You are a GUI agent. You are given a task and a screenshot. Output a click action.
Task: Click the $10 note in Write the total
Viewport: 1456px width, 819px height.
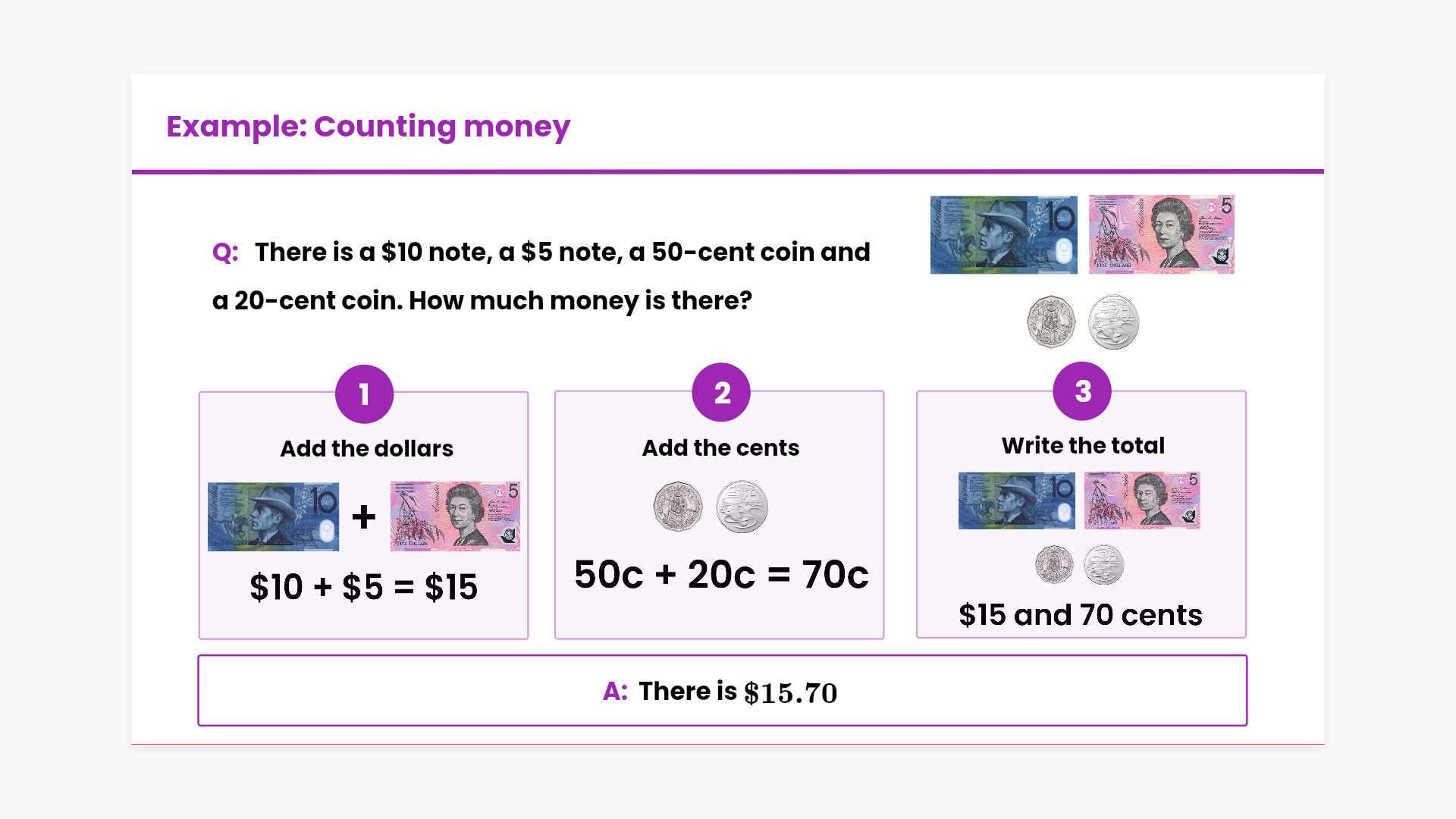pyautogui.click(x=1016, y=500)
